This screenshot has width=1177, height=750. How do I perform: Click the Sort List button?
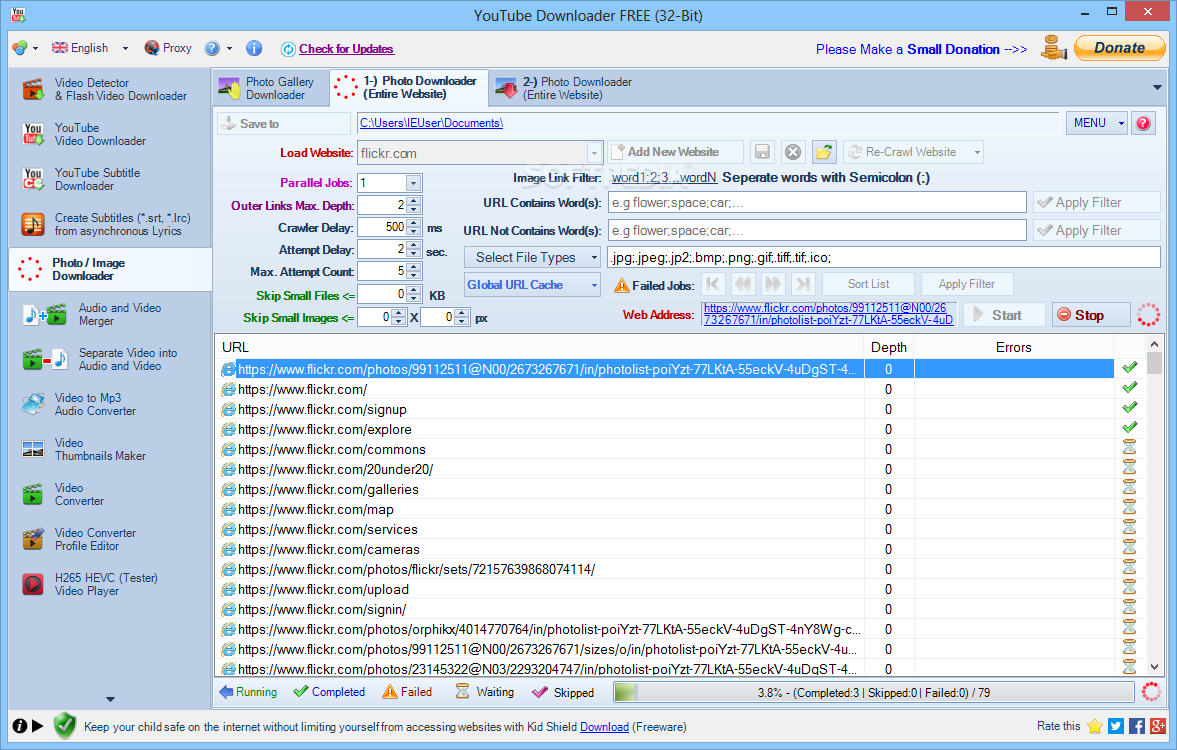point(868,285)
